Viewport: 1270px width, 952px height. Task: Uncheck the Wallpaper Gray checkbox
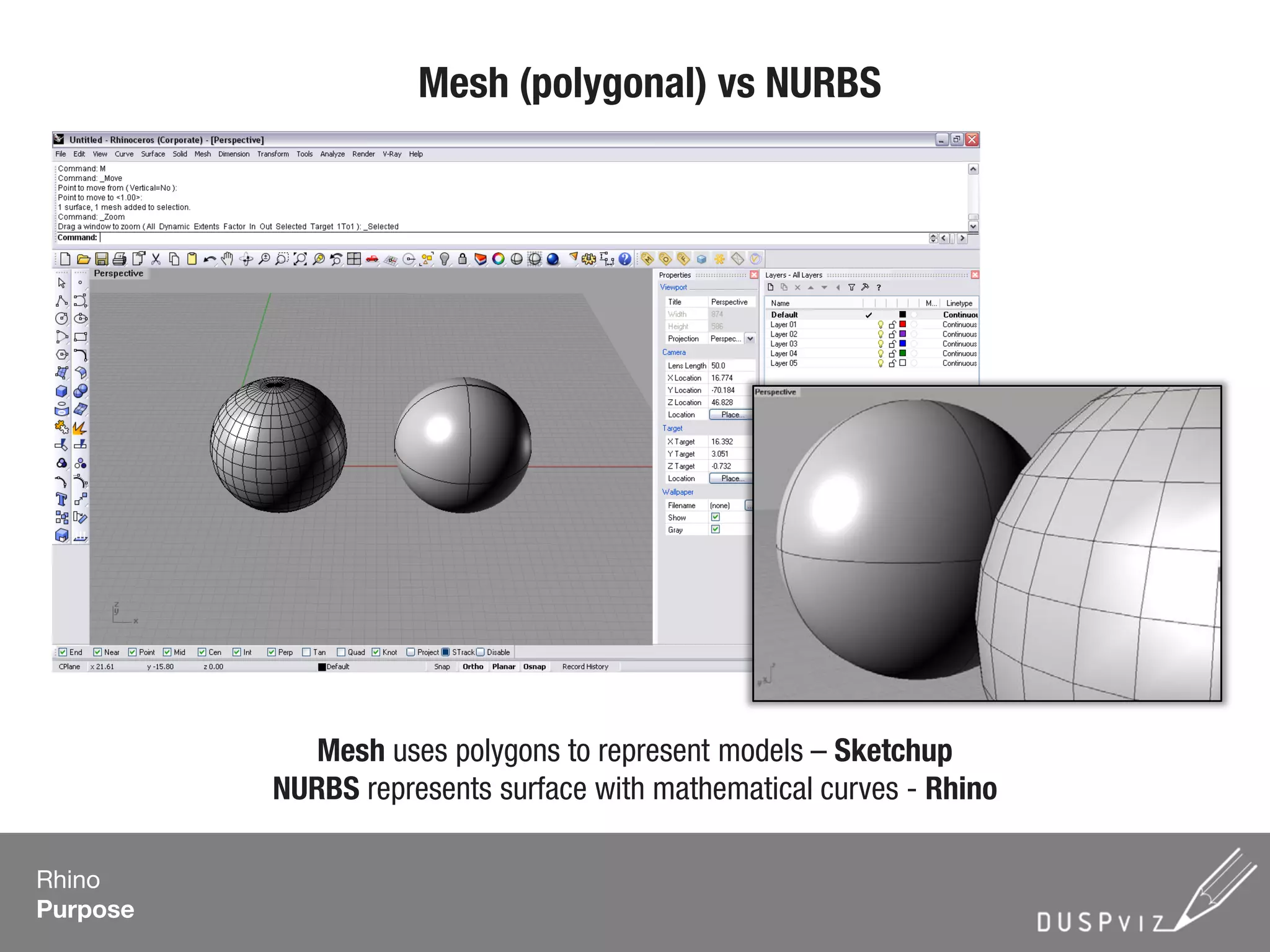click(715, 529)
